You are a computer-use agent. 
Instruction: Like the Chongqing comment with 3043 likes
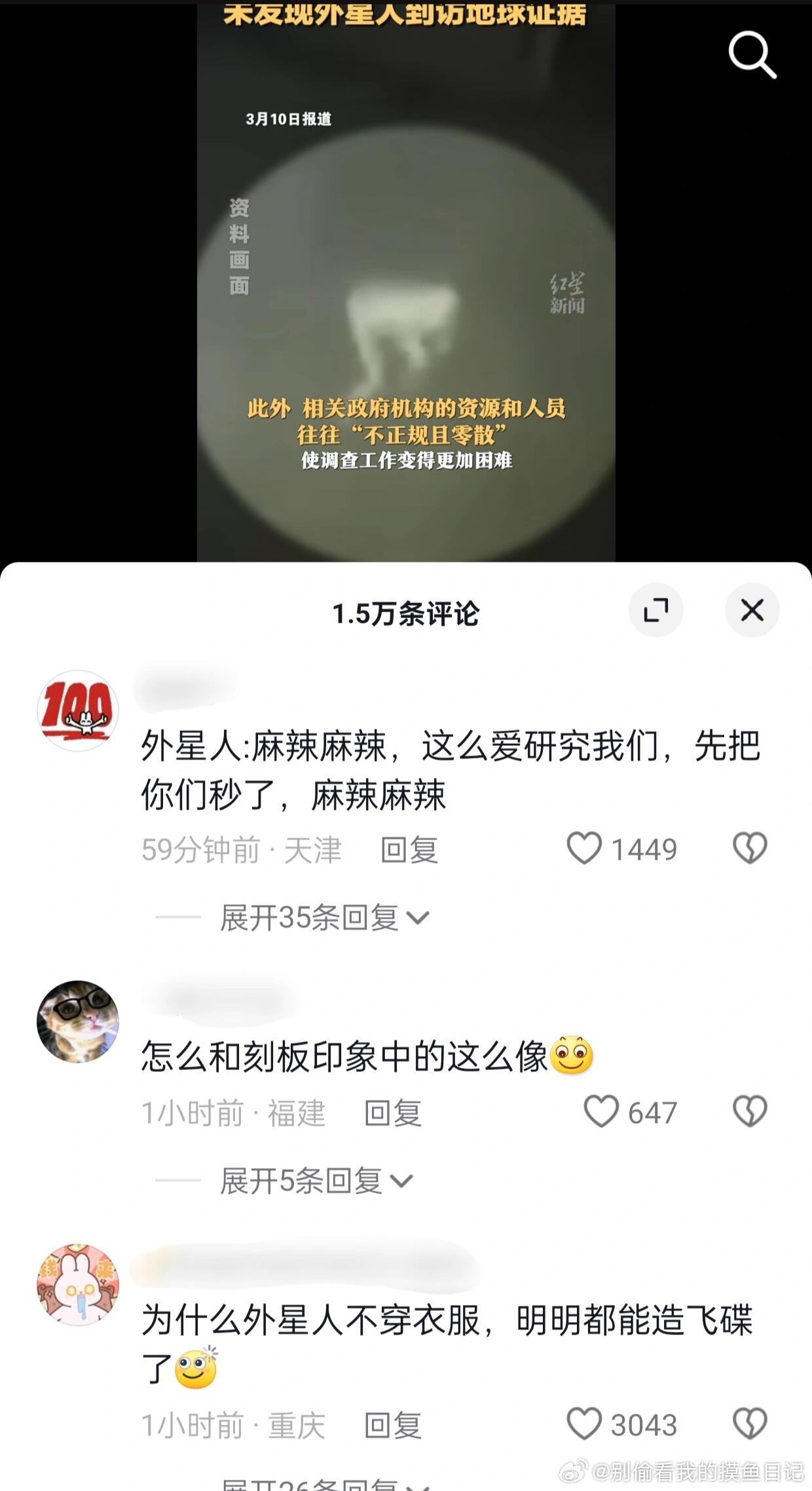point(583,1424)
